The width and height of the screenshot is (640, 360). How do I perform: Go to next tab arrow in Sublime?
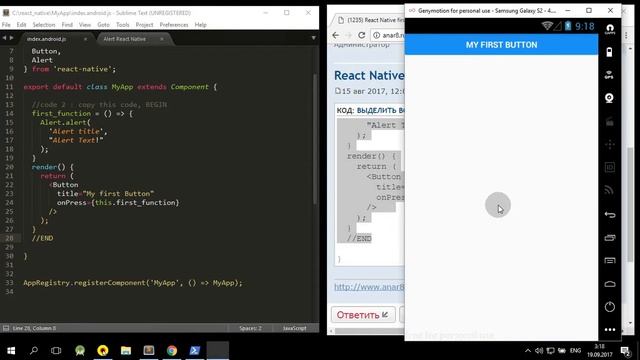11,38
